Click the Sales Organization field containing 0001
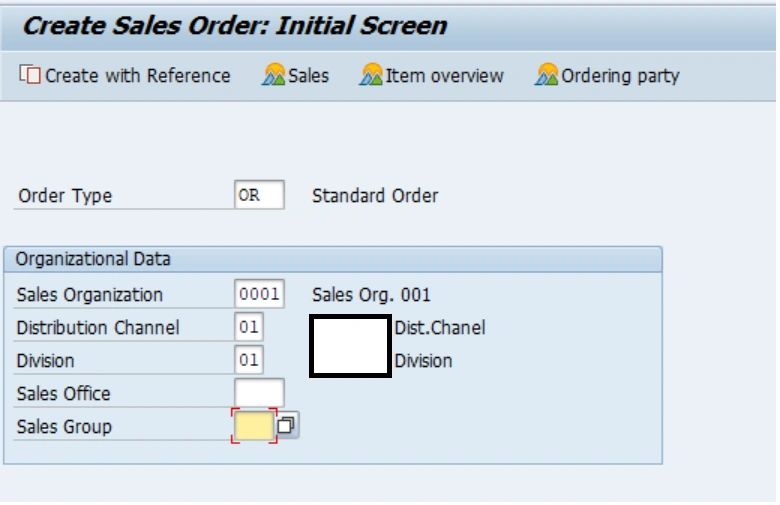 pos(259,294)
